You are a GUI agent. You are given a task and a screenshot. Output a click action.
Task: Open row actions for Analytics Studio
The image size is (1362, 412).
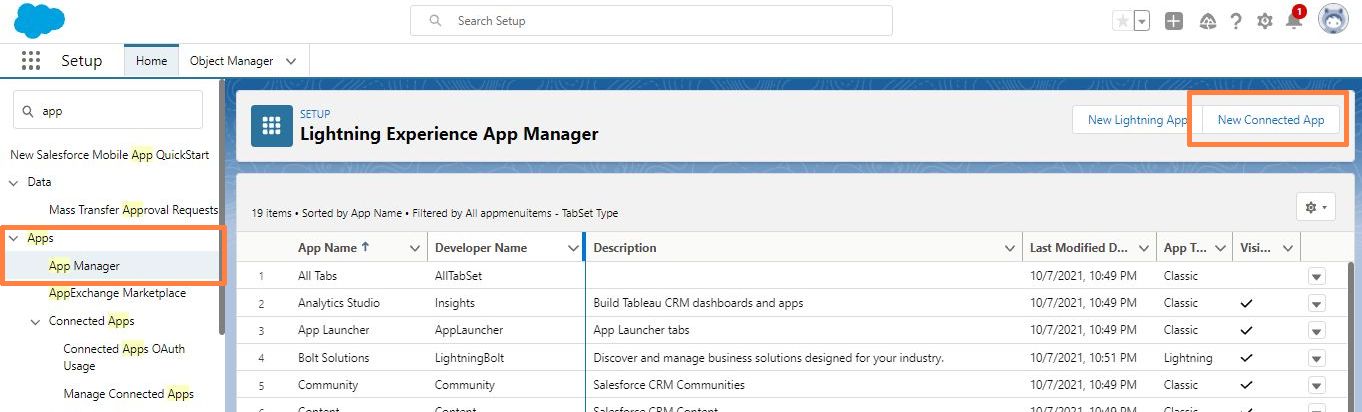[1317, 303]
